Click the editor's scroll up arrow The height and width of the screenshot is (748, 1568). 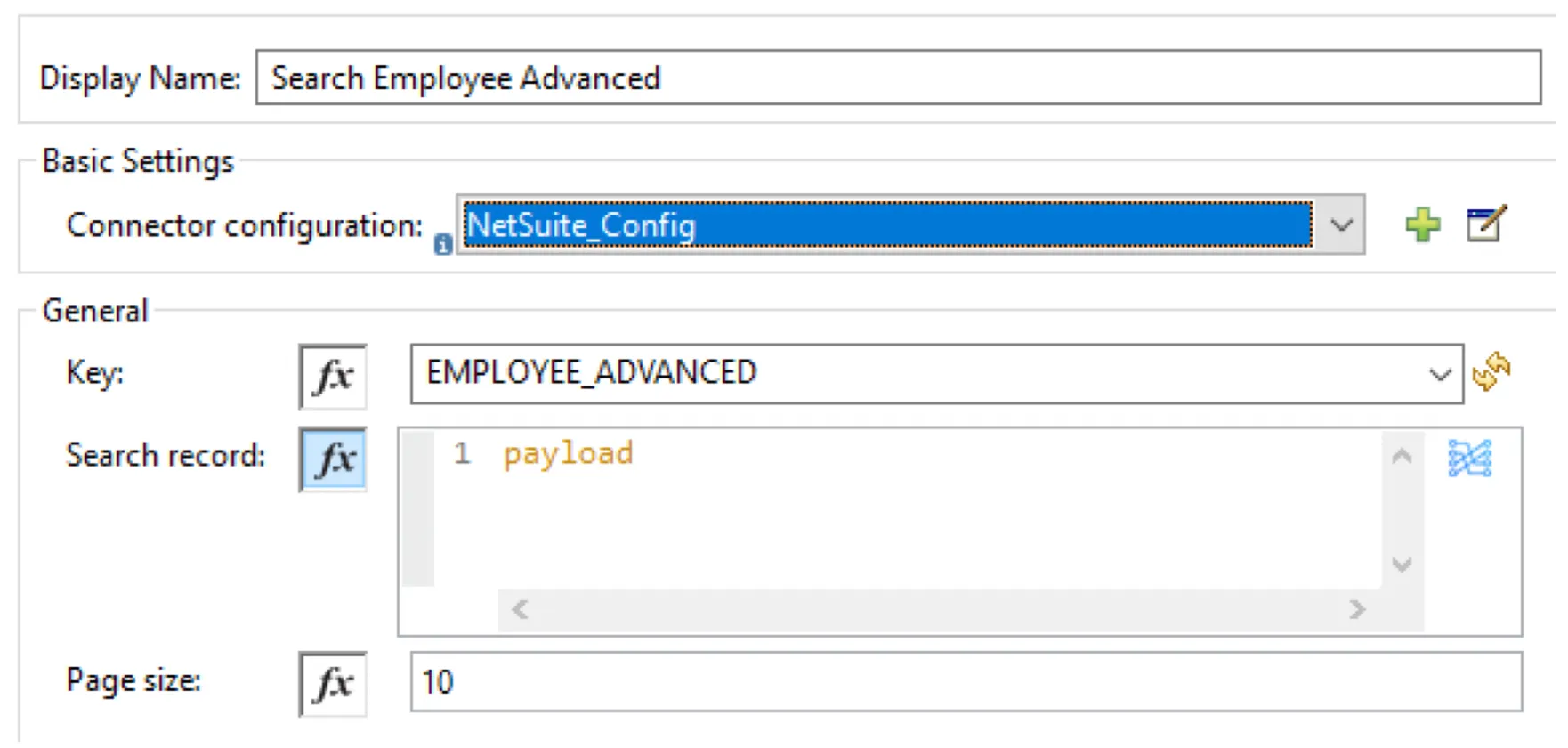coord(1402,456)
